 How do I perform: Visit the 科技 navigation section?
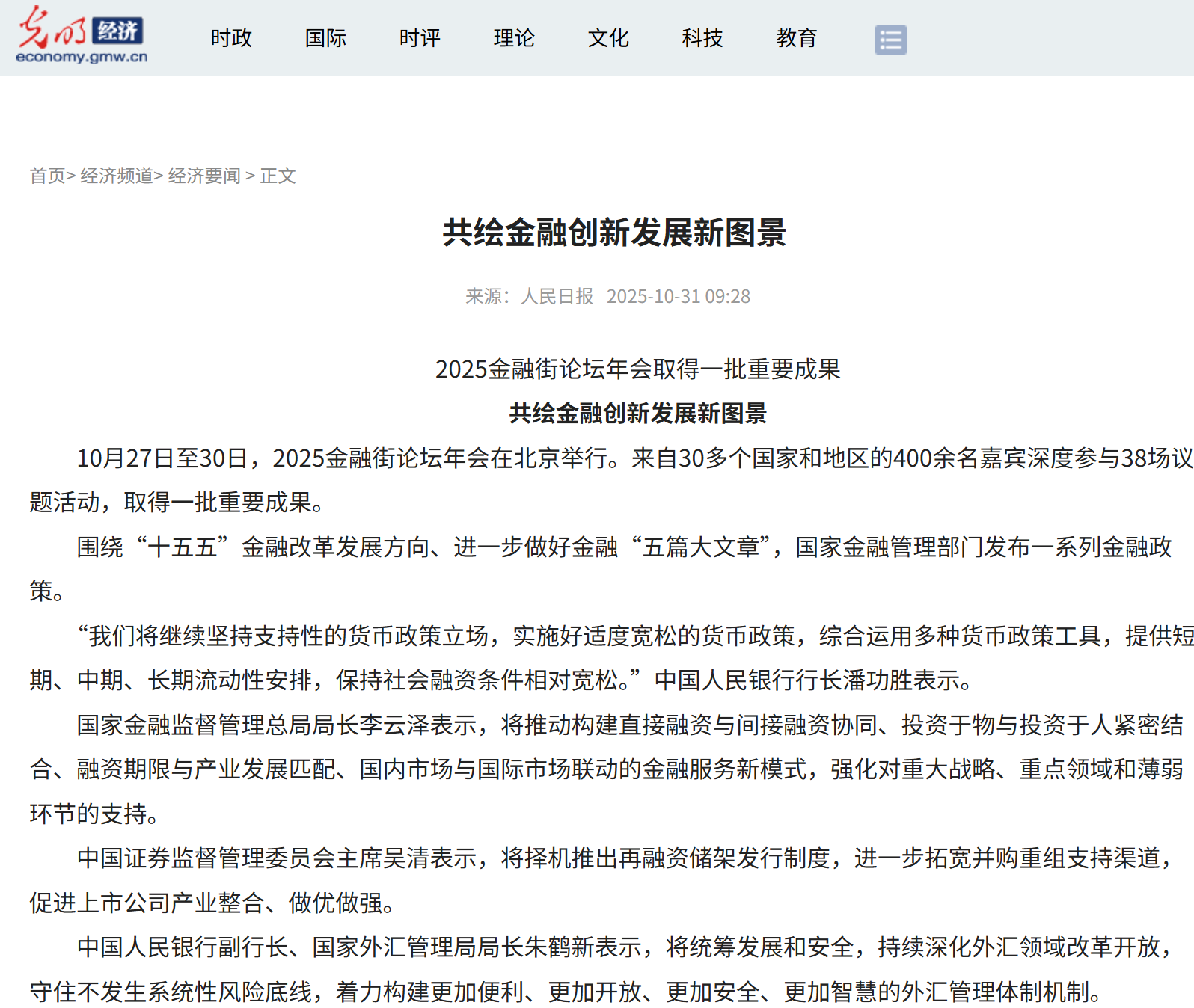point(702,38)
